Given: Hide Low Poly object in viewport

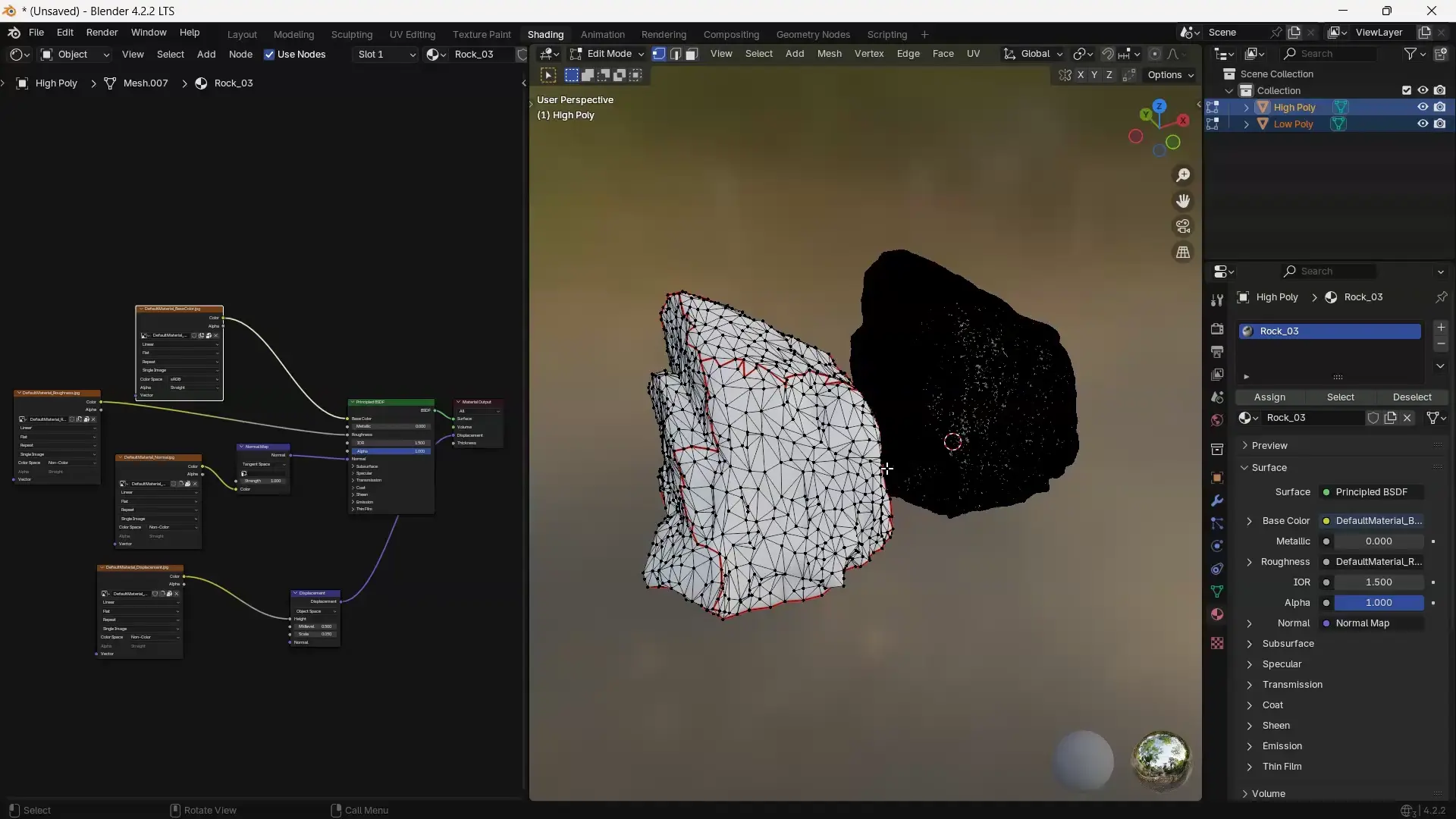Looking at the screenshot, I should [x=1423, y=124].
